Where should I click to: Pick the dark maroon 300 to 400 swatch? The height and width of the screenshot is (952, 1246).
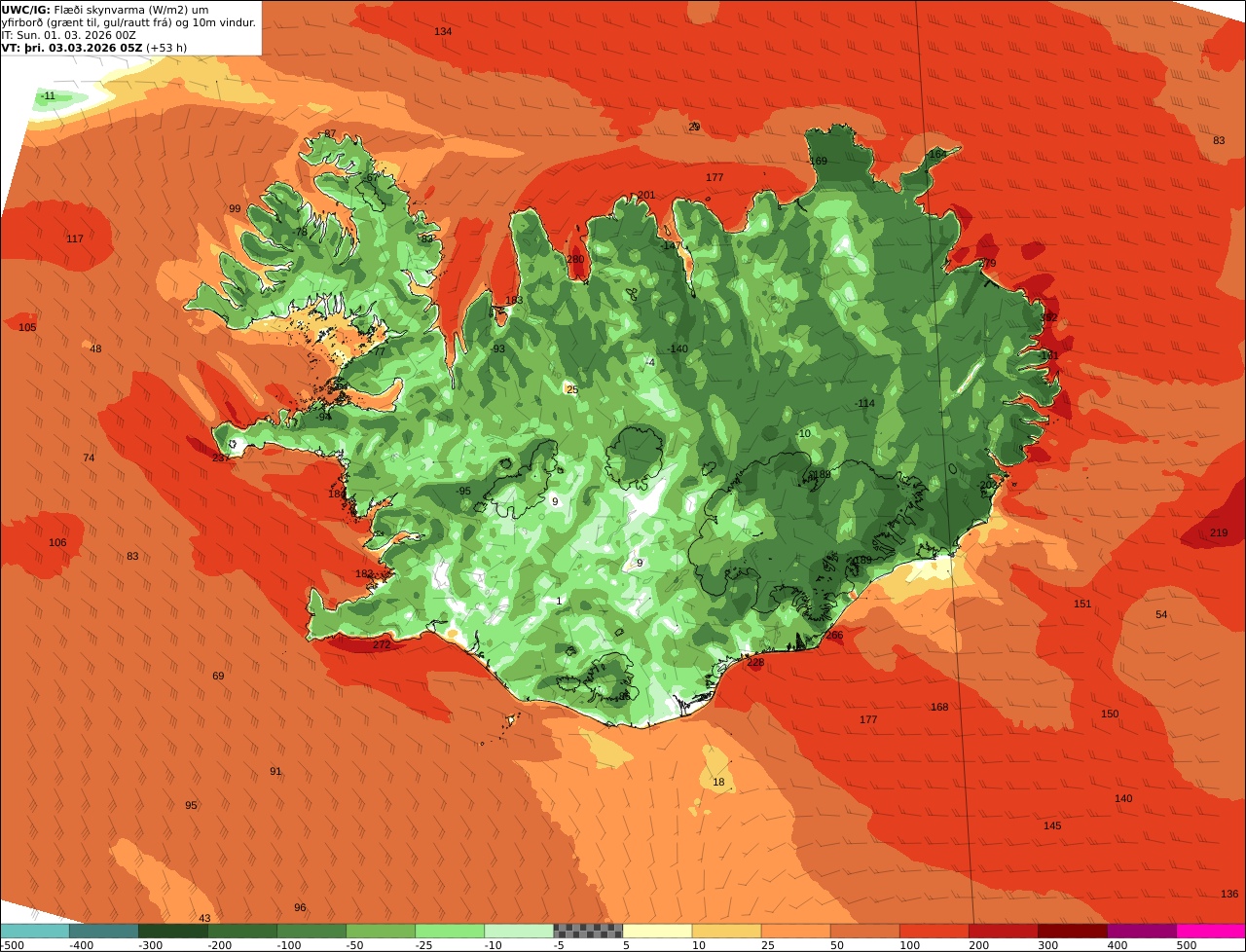click(x=1073, y=931)
